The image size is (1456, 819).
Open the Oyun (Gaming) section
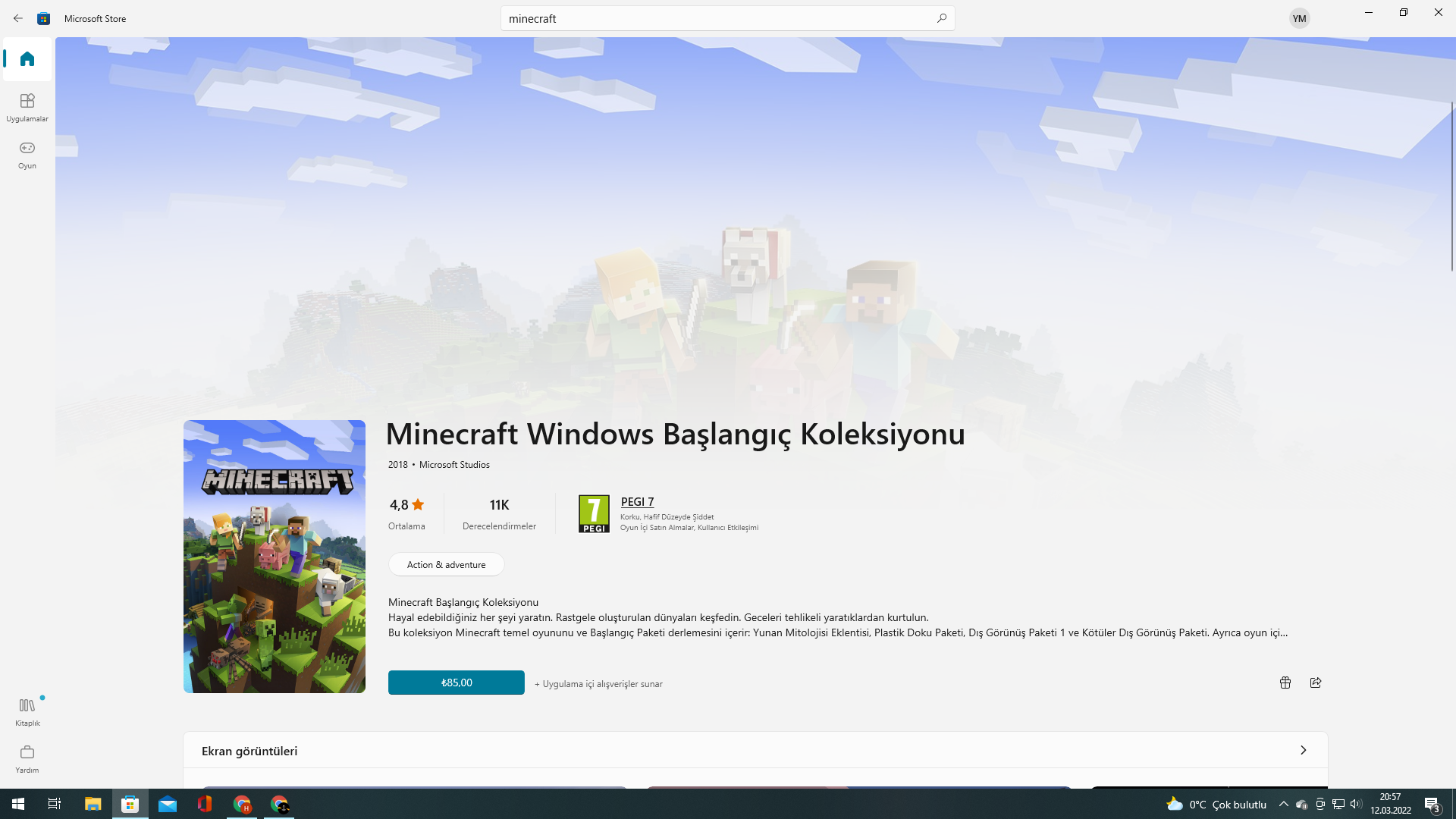[x=27, y=154]
